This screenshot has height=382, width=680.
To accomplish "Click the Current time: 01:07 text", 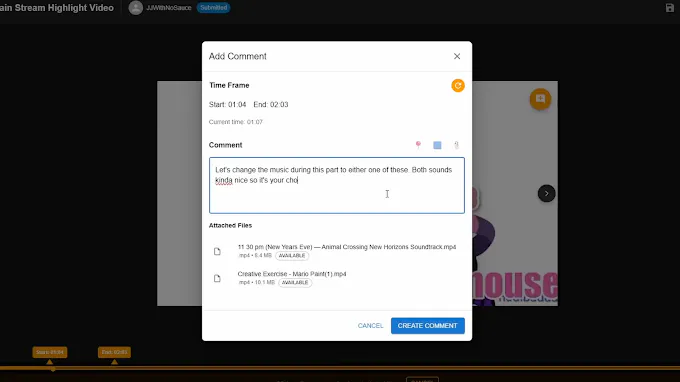I will tap(235, 122).
